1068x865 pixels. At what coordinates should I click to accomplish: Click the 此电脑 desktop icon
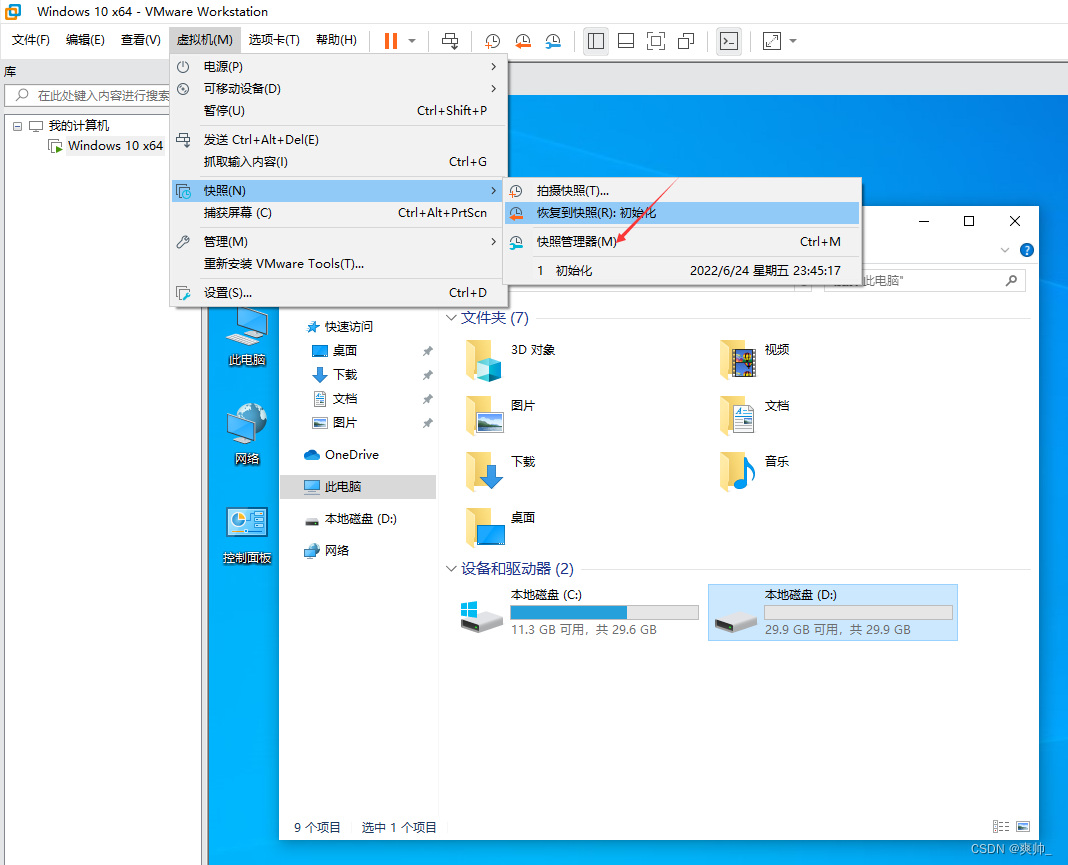[247, 337]
